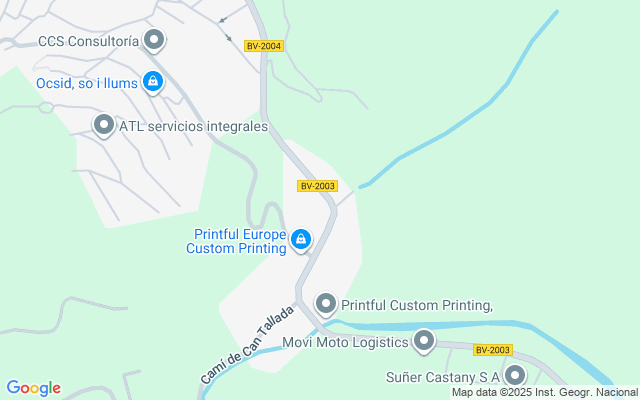Screen dimensions: 640x400
Task: Click the lower right BV-2003 road badge
Action: tap(493, 350)
